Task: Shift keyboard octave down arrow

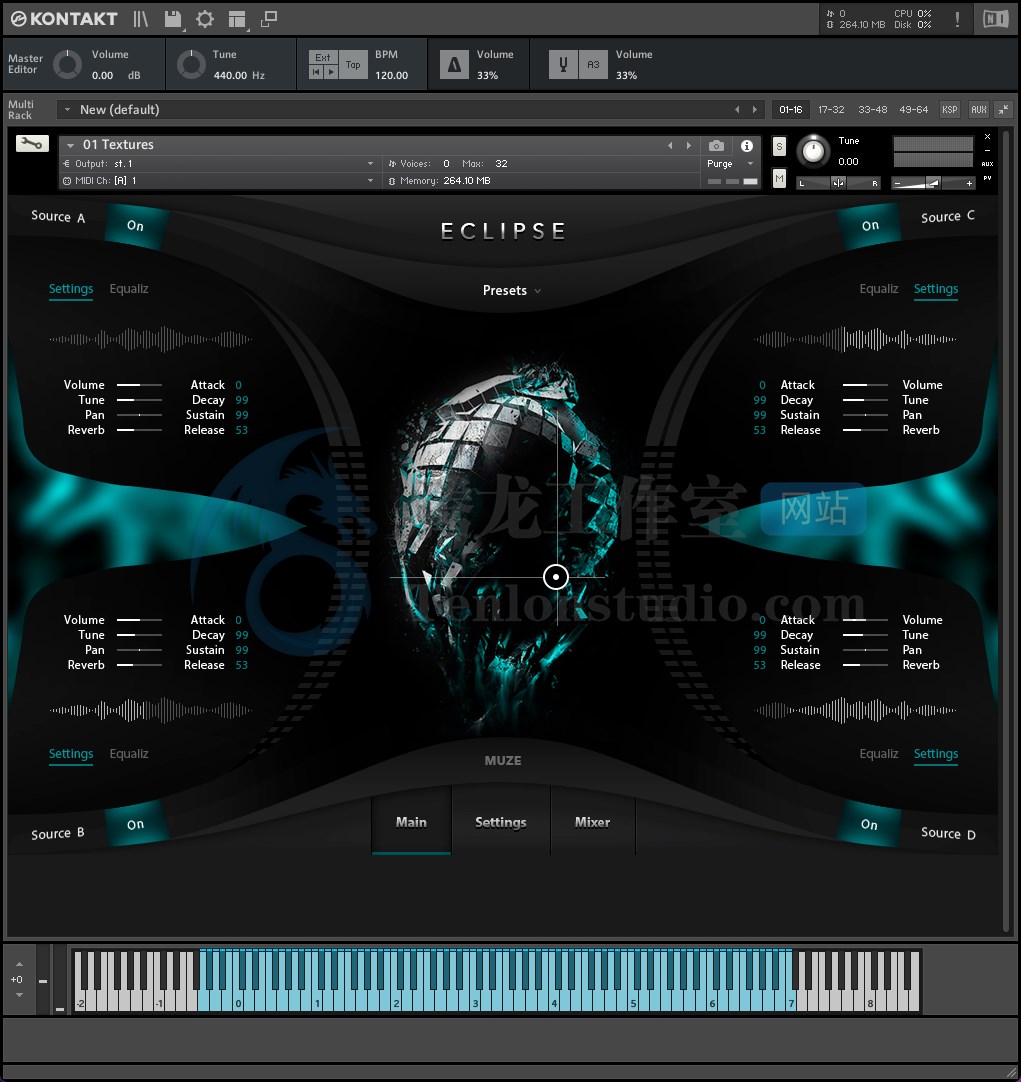Action: 19,995
